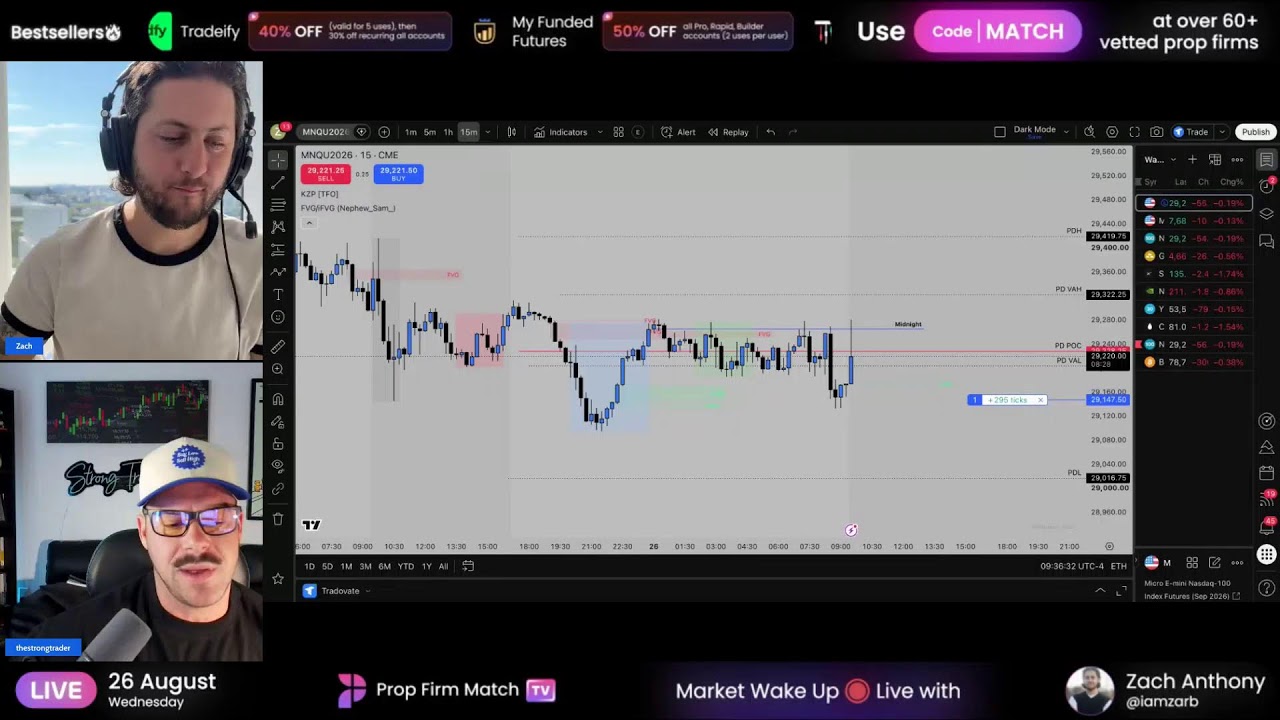Select the trend line drawing tool
This screenshot has height=720, width=1280.
(278, 183)
